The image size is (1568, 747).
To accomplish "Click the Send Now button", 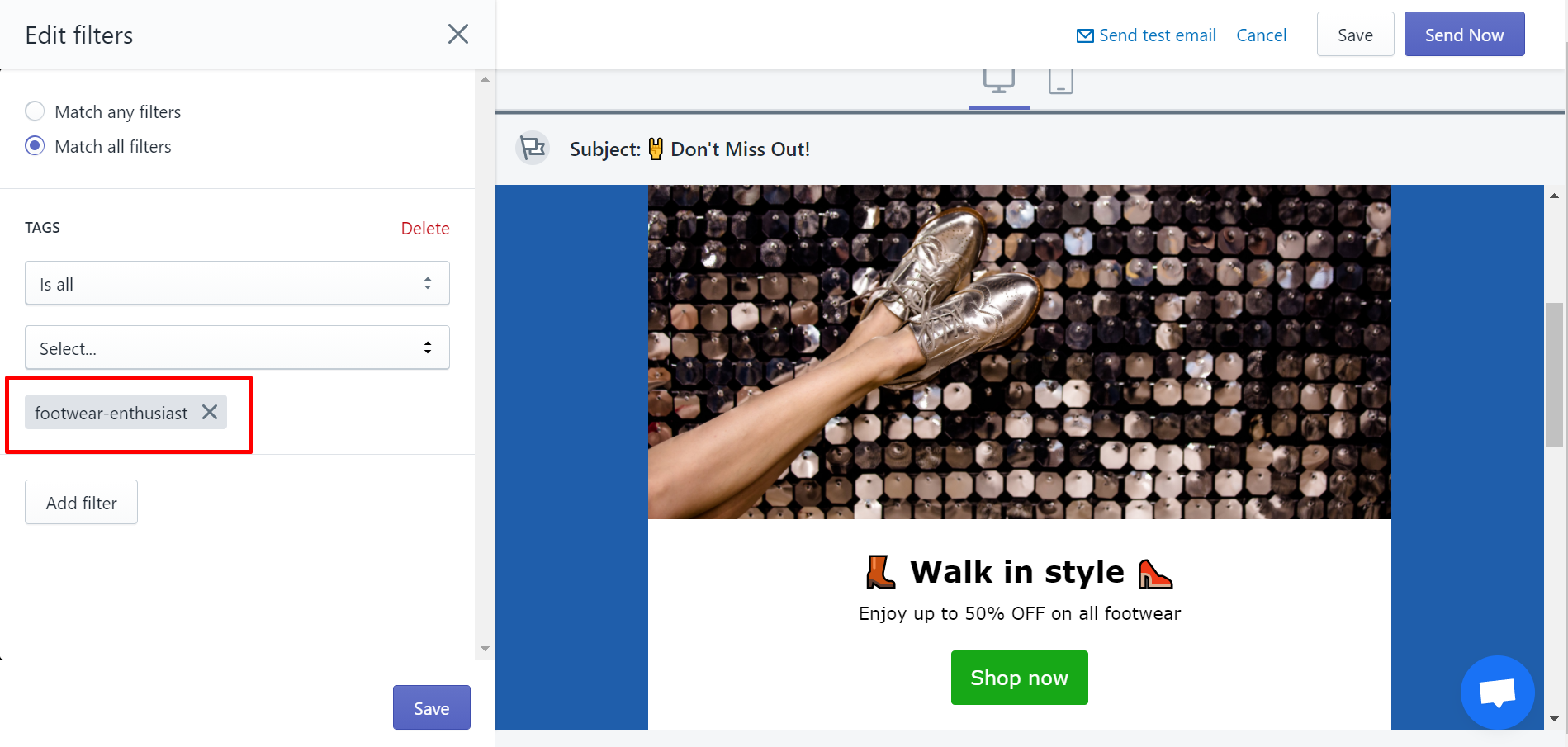I will 1464,34.
